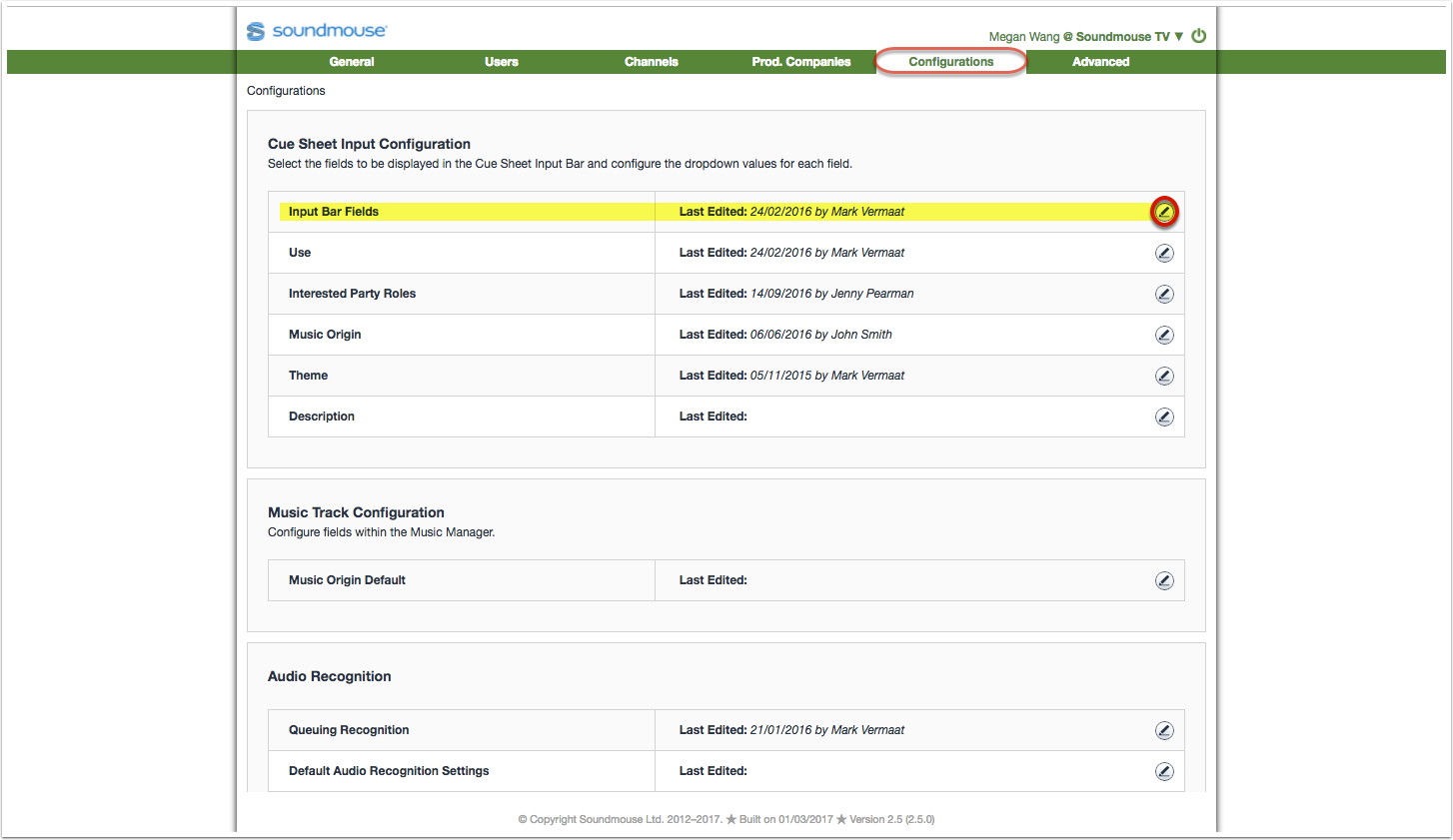
Task: Click Last Edited 06/06/2016 by John Smith
Action: (x=785, y=335)
